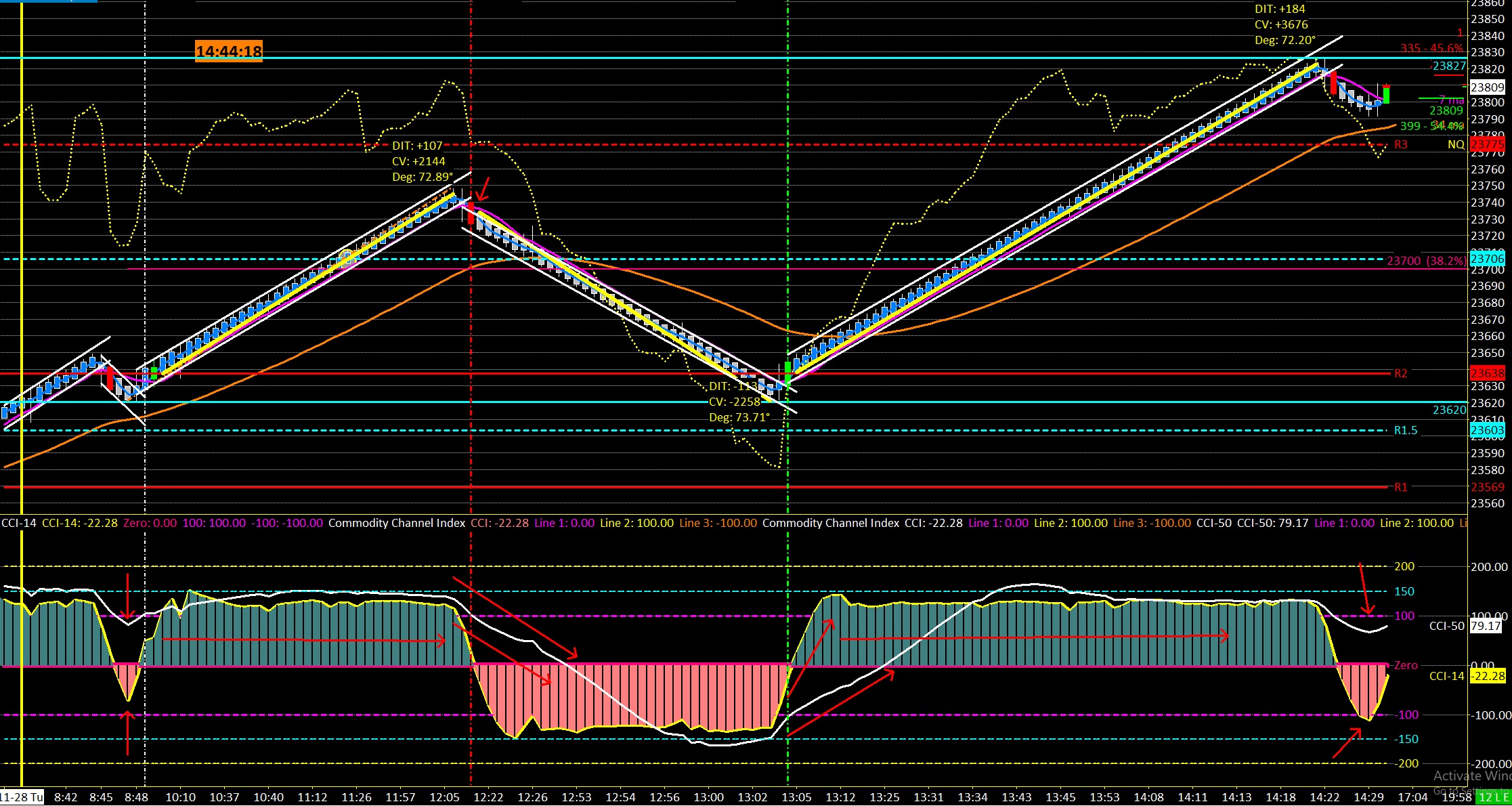
Task: Click the red down arrow above CCI dip at 8:48
Action: [127, 596]
